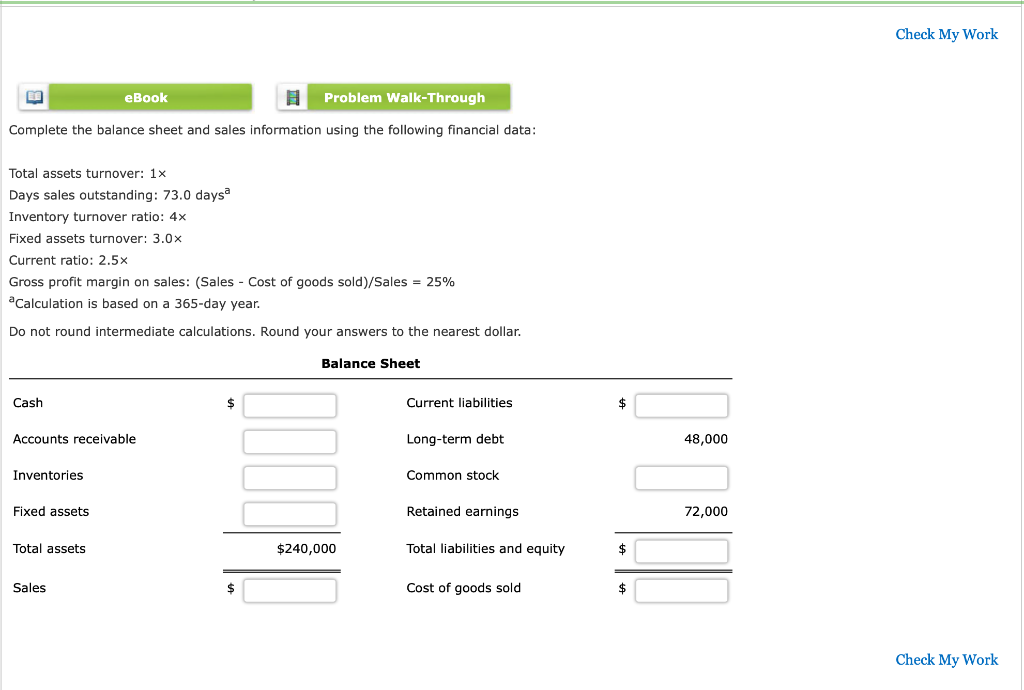The width and height of the screenshot is (1024, 690).
Task: Select the Fixed assets entry box
Action: 289,513
